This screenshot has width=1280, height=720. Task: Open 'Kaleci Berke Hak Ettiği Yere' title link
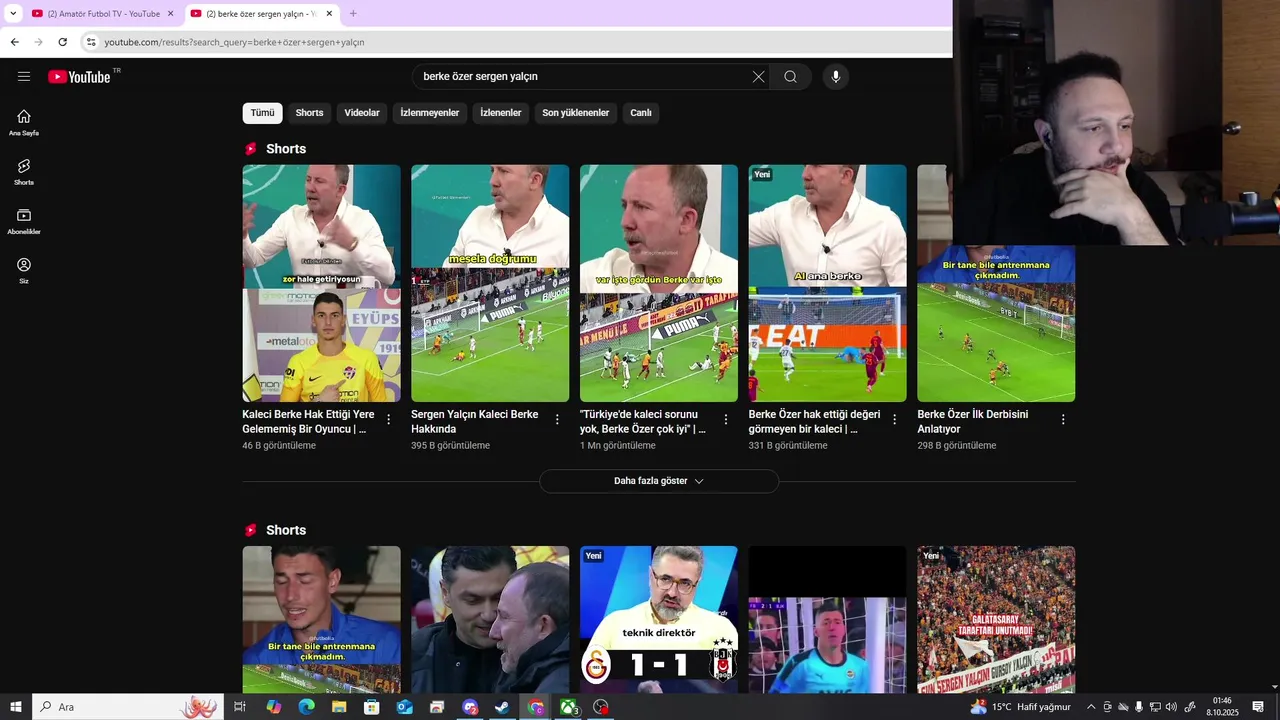[308, 422]
